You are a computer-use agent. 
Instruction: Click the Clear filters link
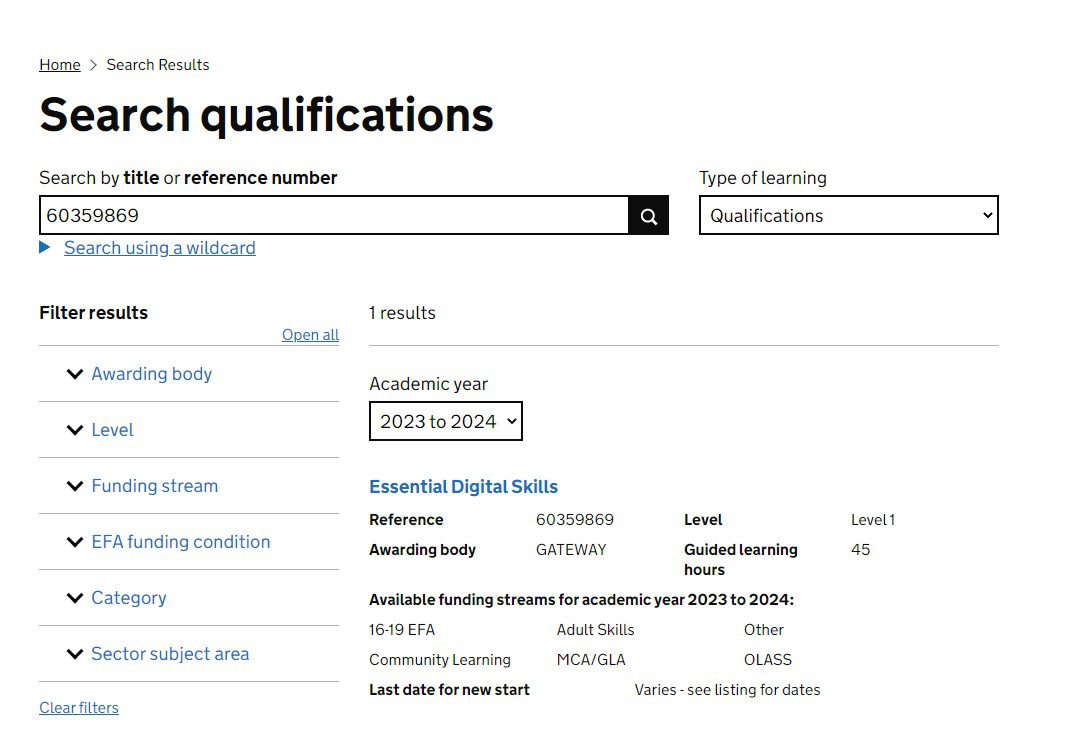click(78, 707)
